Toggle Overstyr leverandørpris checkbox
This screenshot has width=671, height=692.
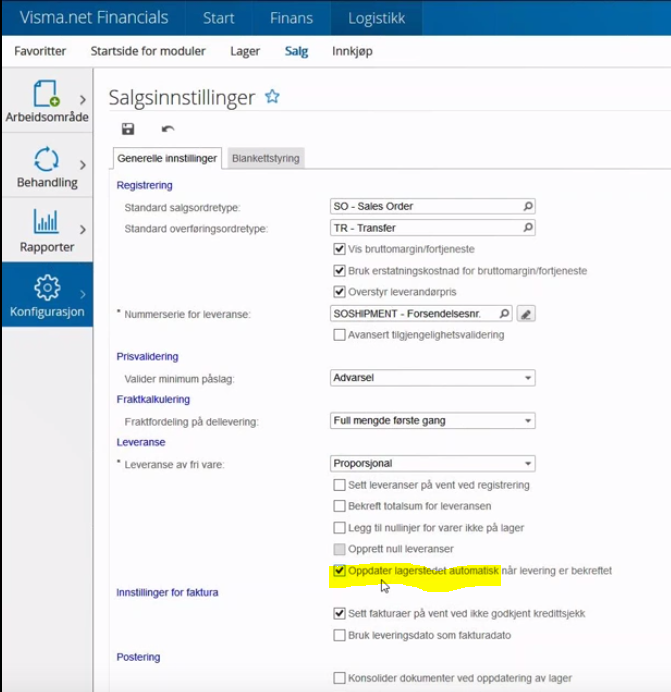tap(339, 292)
